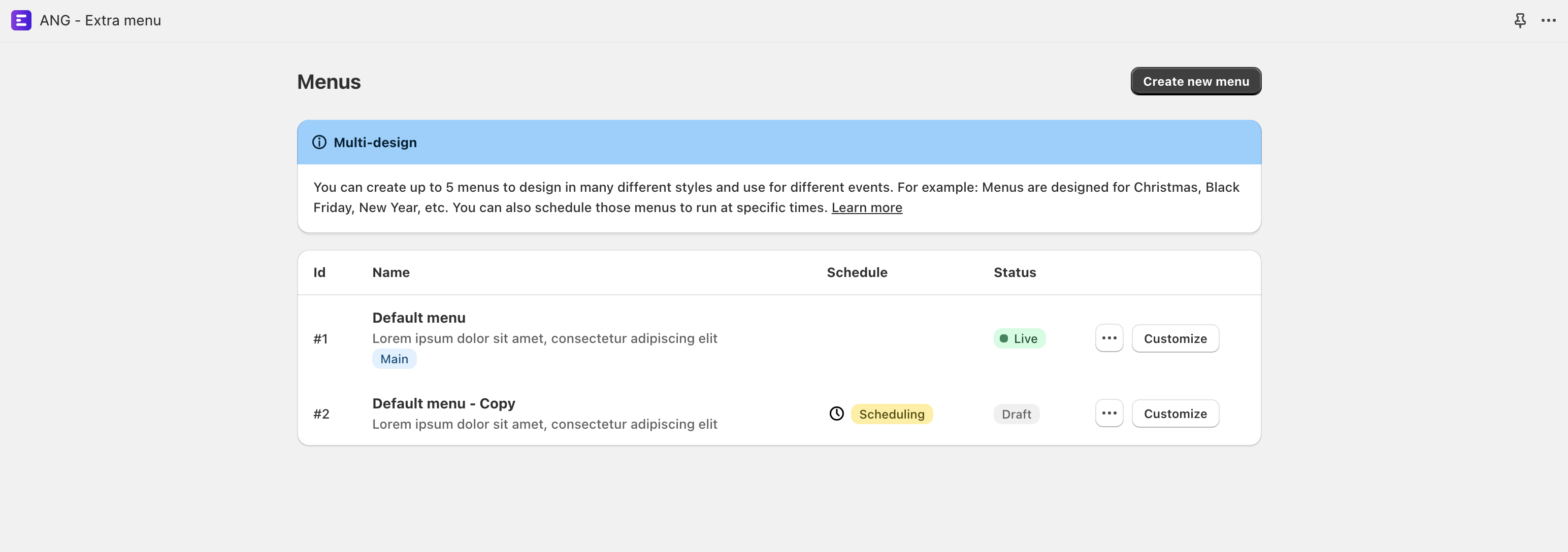Click the clock icon beside Scheduling

(x=836, y=414)
